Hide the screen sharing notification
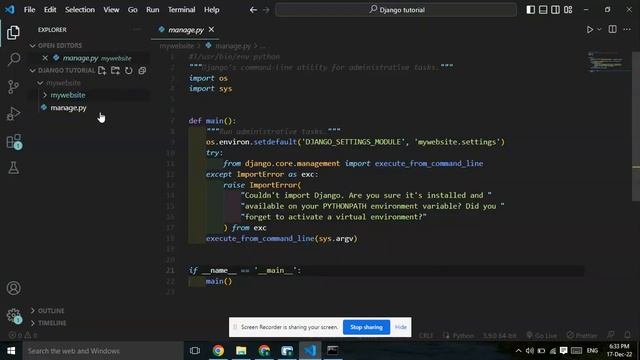This screenshot has height=360, width=640. tap(401, 327)
